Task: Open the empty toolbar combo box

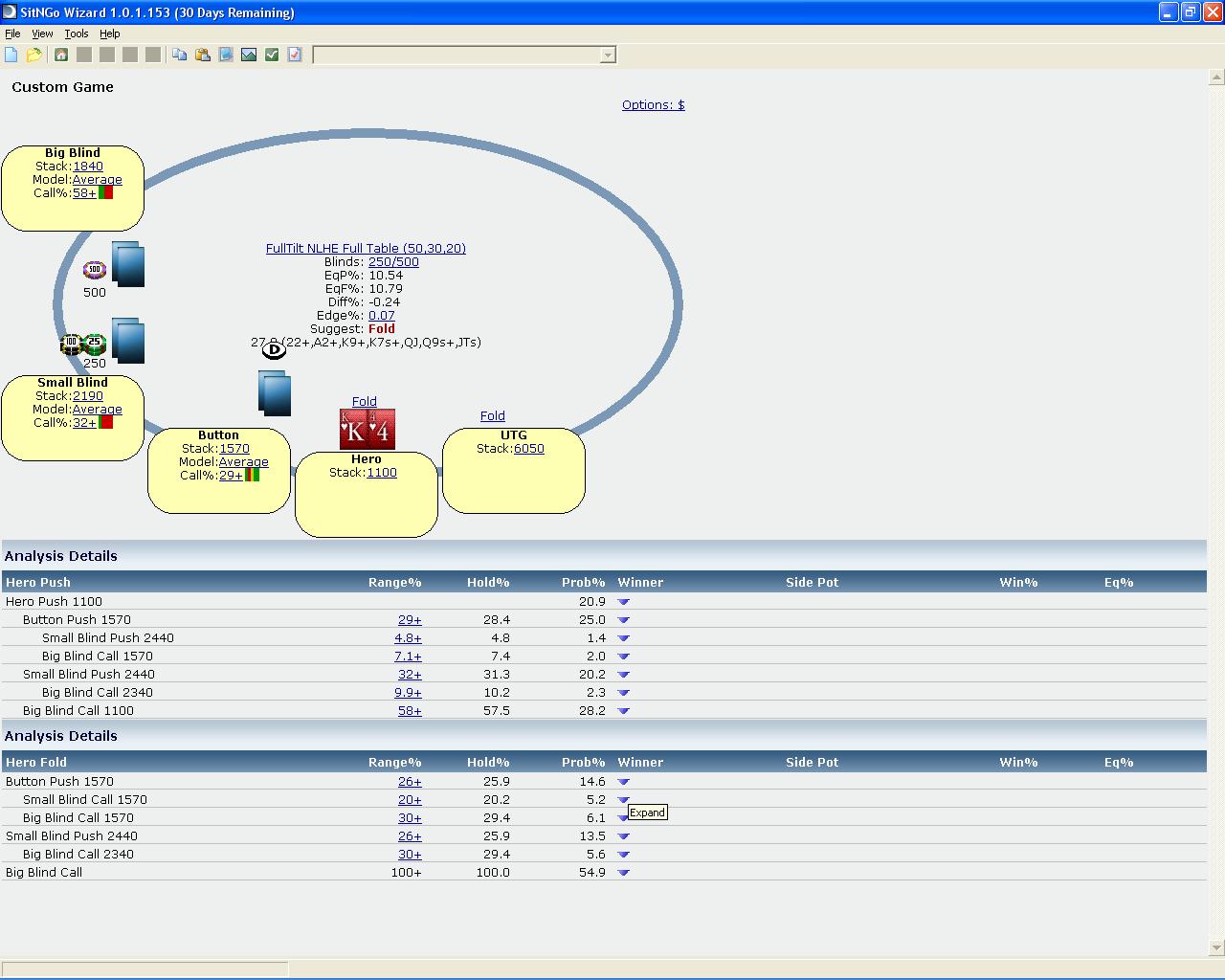Action: click(x=607, y=56)
